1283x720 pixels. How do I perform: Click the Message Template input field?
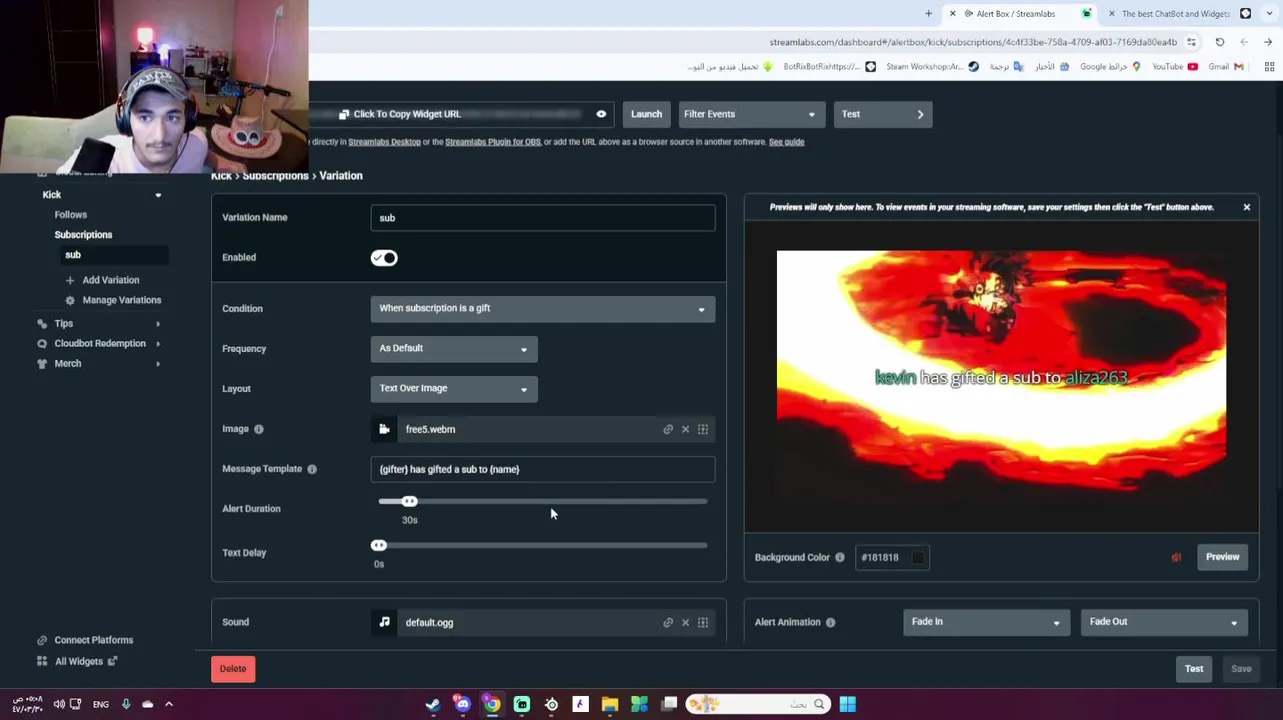tap(543, 469)
